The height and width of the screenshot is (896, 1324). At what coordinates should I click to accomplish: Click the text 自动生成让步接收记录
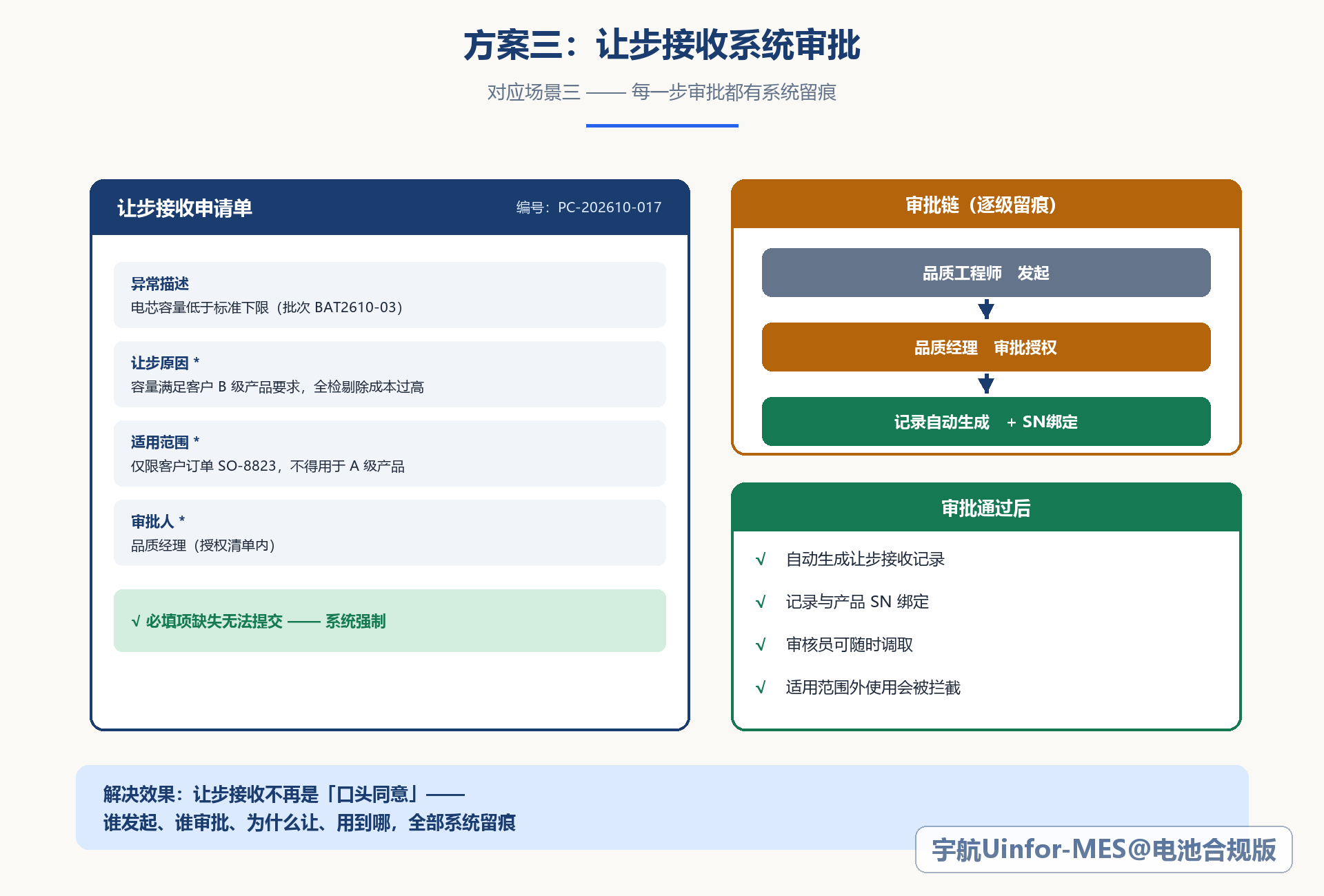(865, 559)
